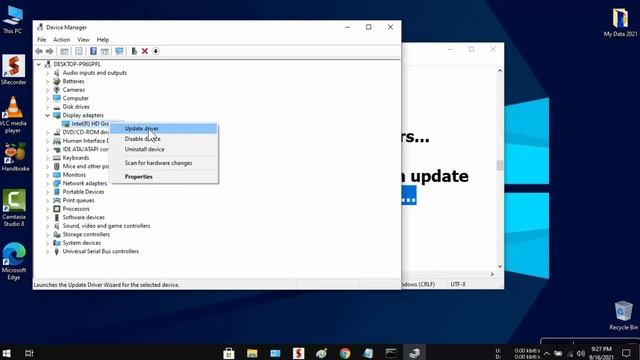Click Notepad scrollbar down arrow
This screenshot has width=640, height=360.
click(500, 267)
